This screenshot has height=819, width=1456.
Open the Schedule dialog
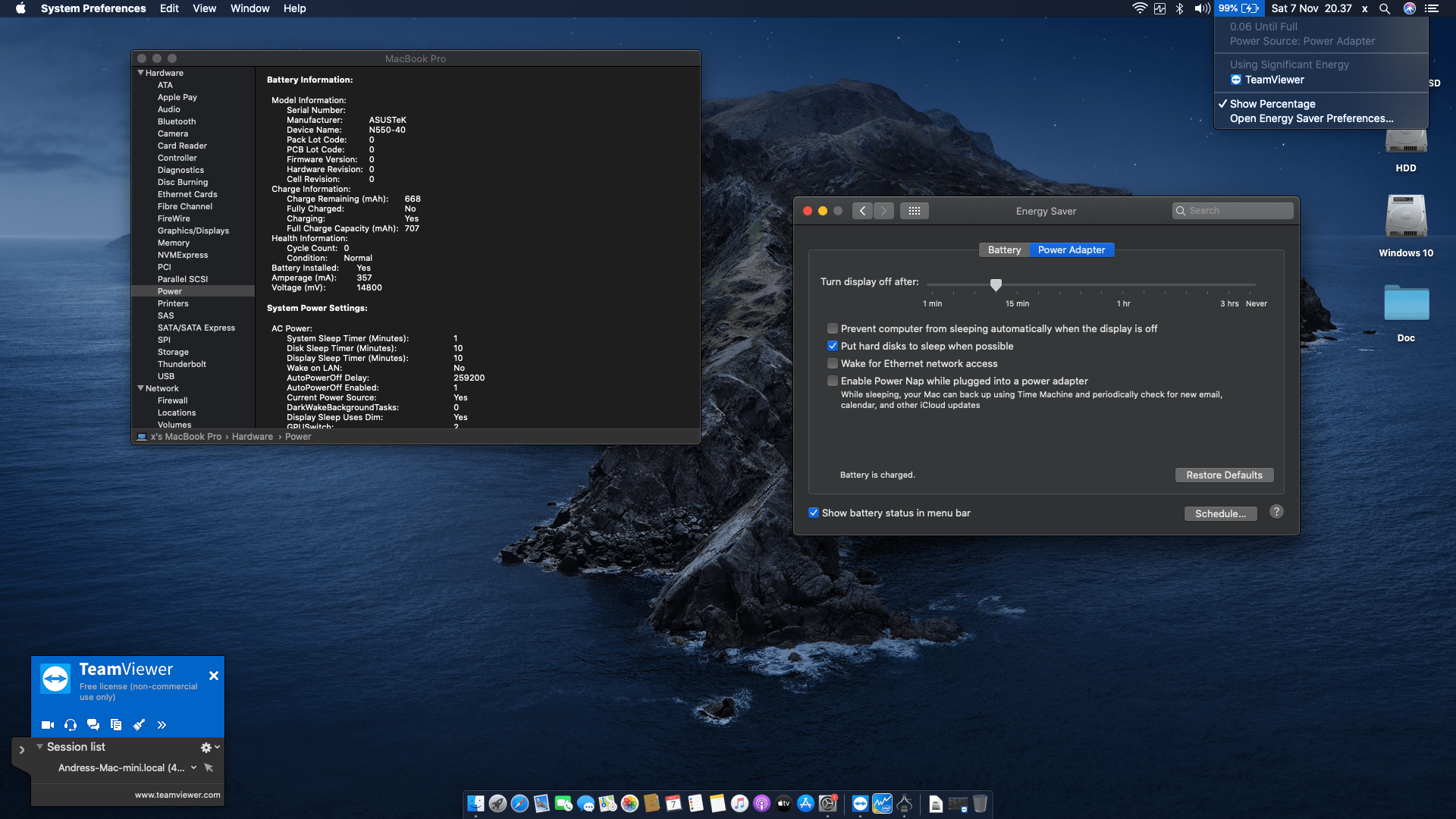1220,513
